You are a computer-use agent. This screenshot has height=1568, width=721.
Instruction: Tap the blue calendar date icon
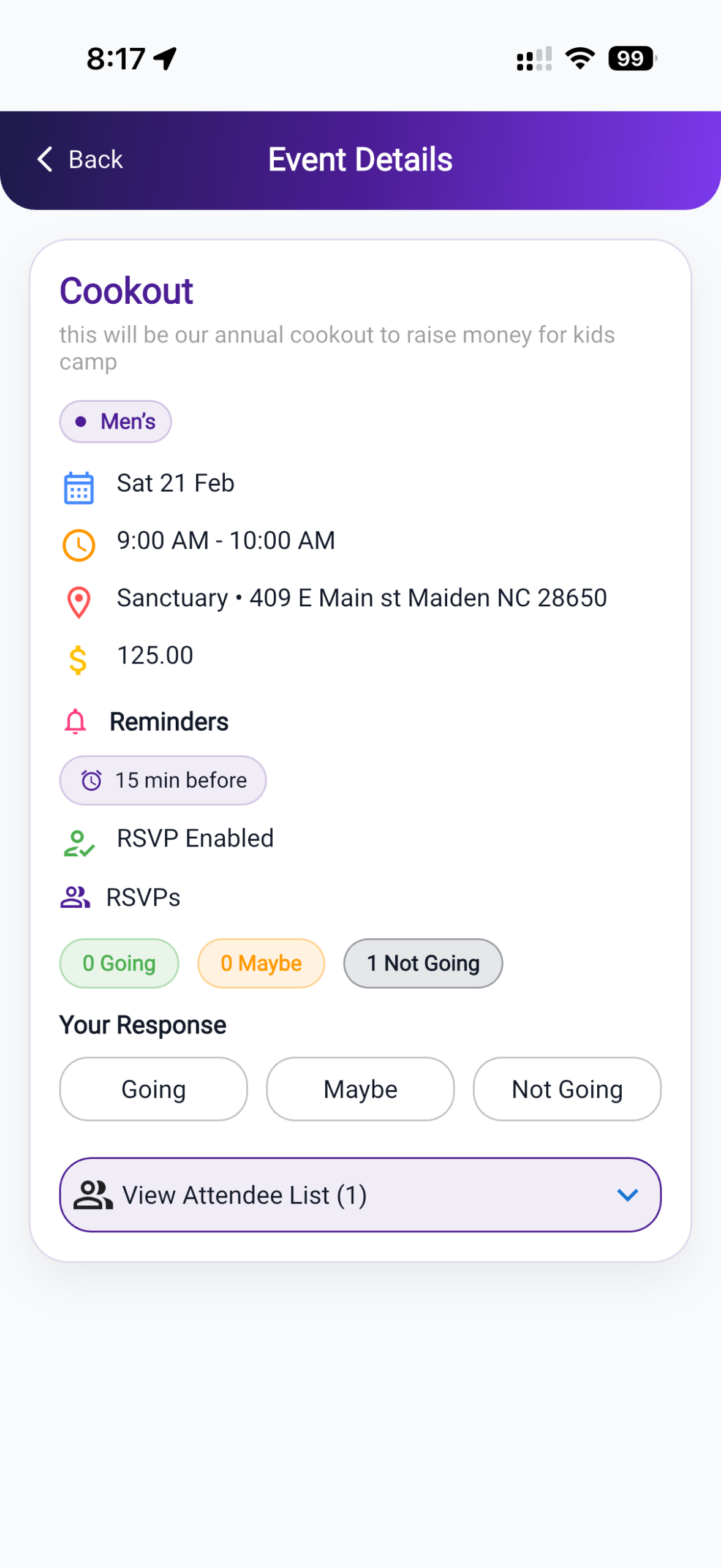(x=78, y=488)
